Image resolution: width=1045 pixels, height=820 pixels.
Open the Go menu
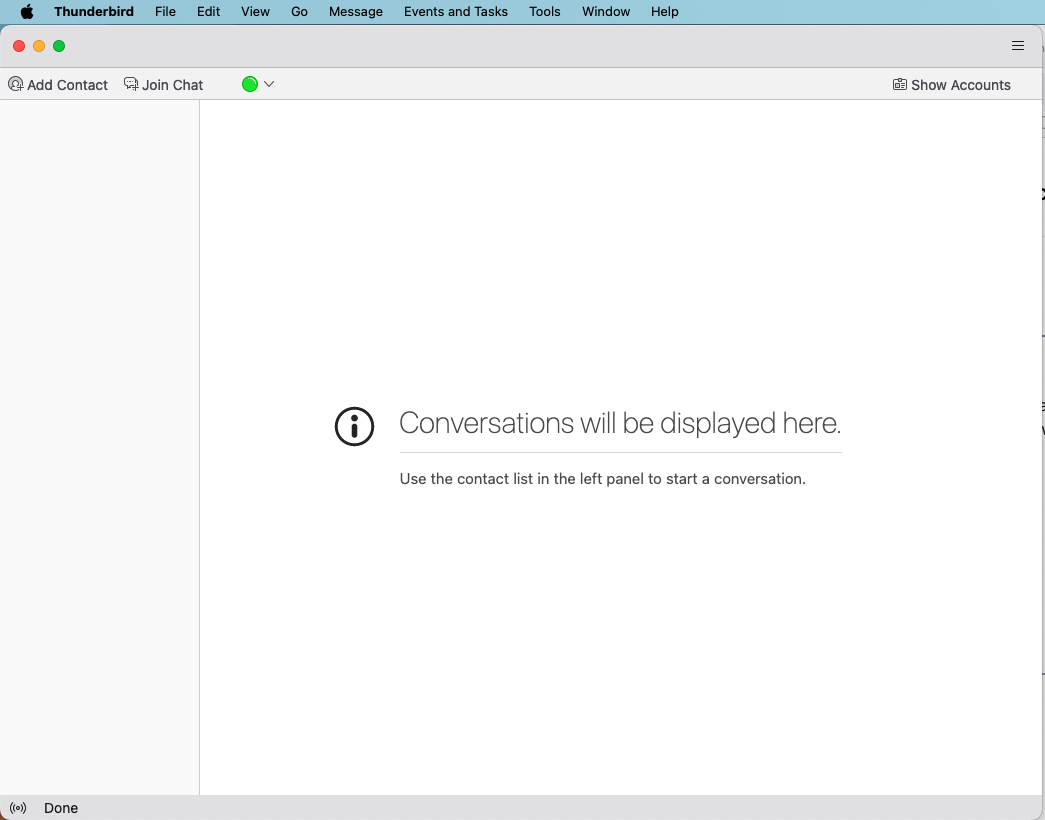(x=299, y=11)
